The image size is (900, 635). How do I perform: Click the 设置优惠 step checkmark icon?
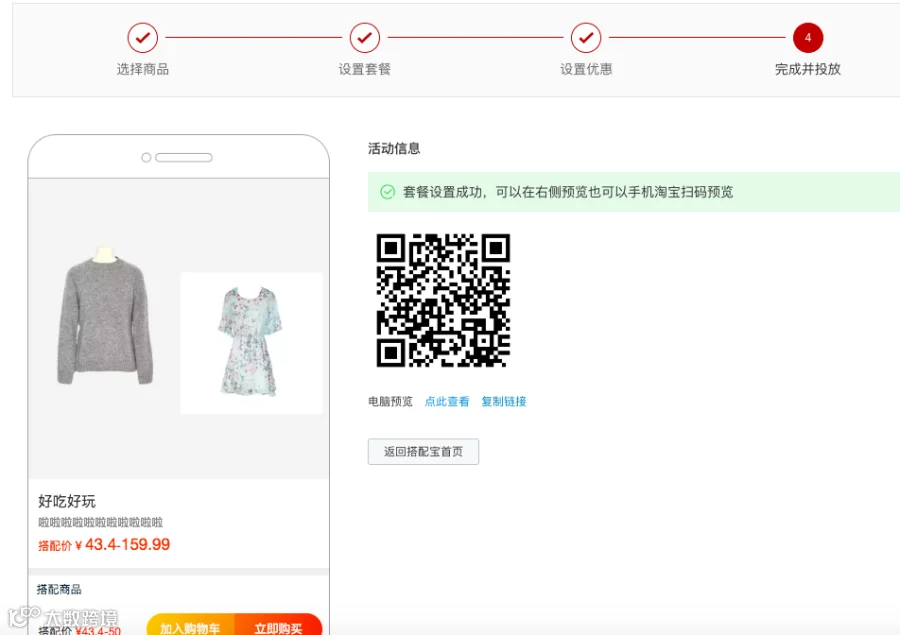pyautogui.click(x=586, y=38)
